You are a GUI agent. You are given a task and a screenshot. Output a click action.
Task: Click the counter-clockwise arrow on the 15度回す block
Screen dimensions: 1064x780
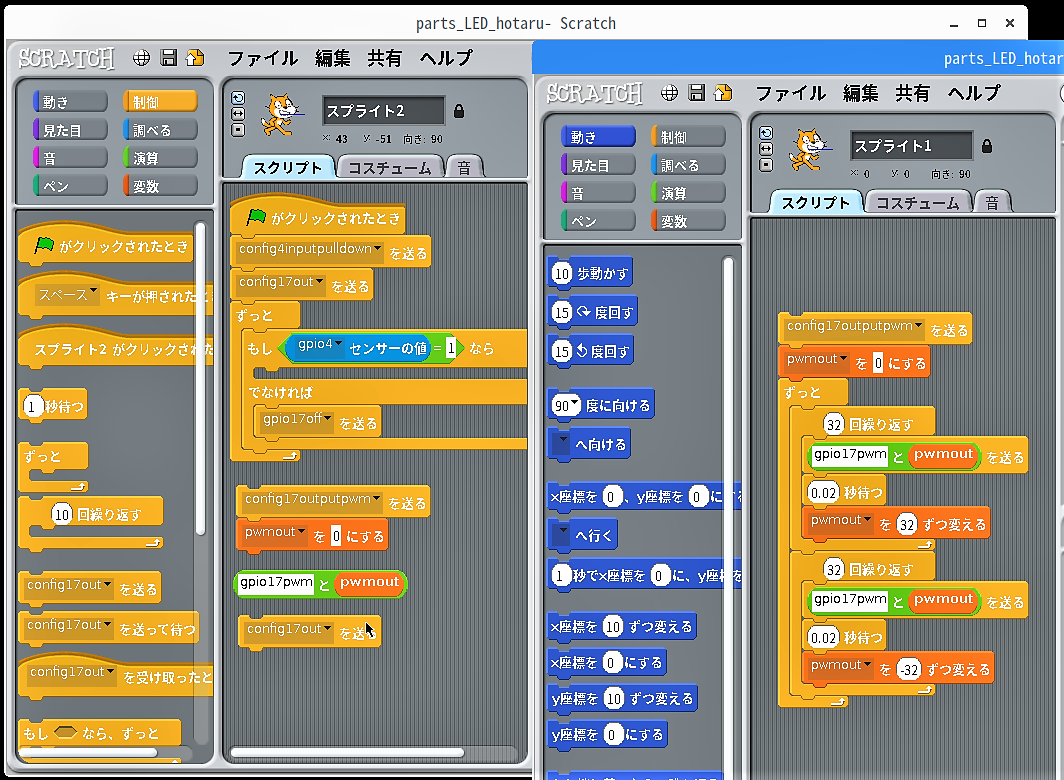tap(582, 351)
